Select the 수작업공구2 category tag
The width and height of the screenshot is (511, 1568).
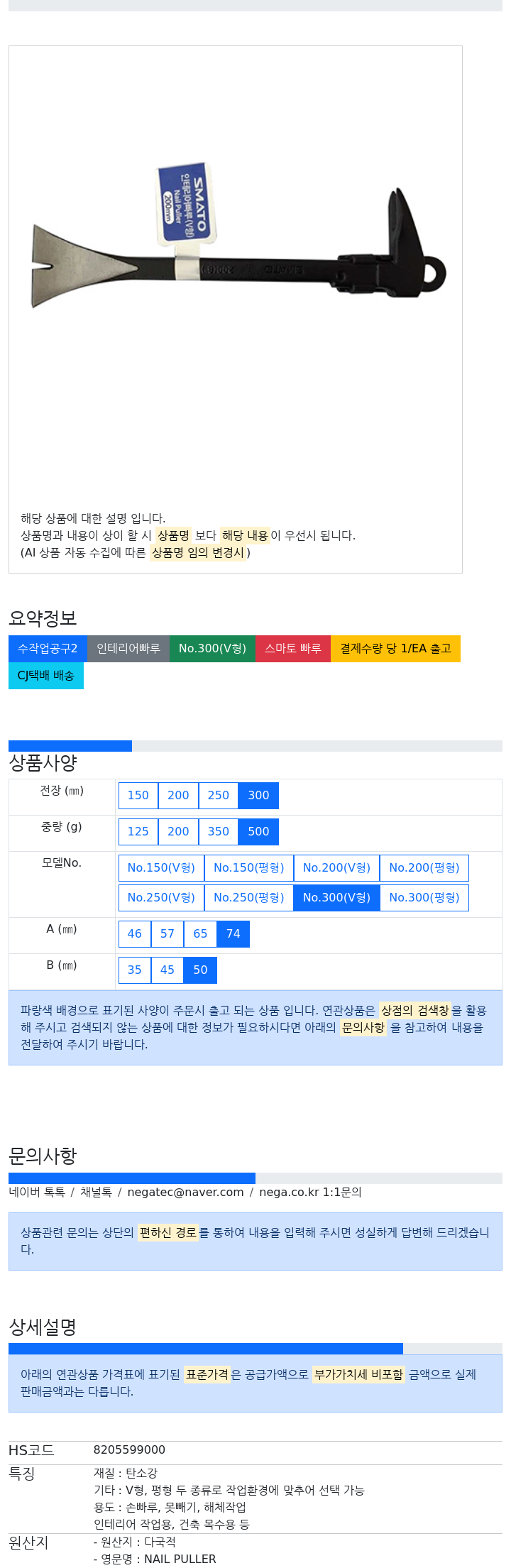tap(48, 648)
